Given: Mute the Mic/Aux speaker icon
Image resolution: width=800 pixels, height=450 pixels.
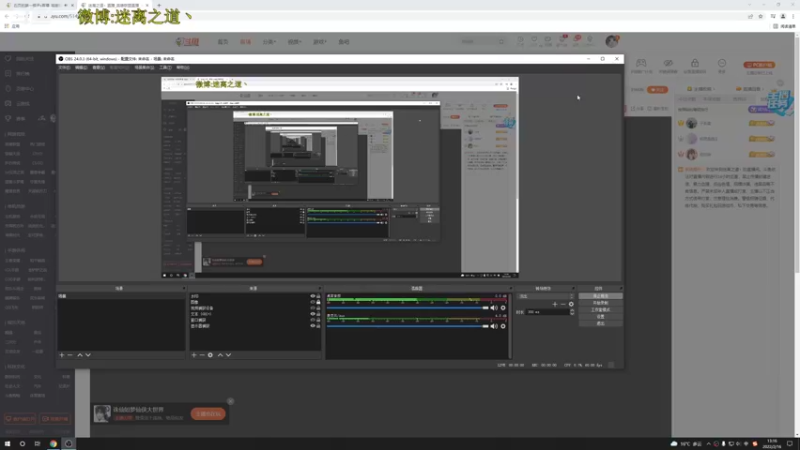Looking at the screenshot, I should tap(493, 326).
